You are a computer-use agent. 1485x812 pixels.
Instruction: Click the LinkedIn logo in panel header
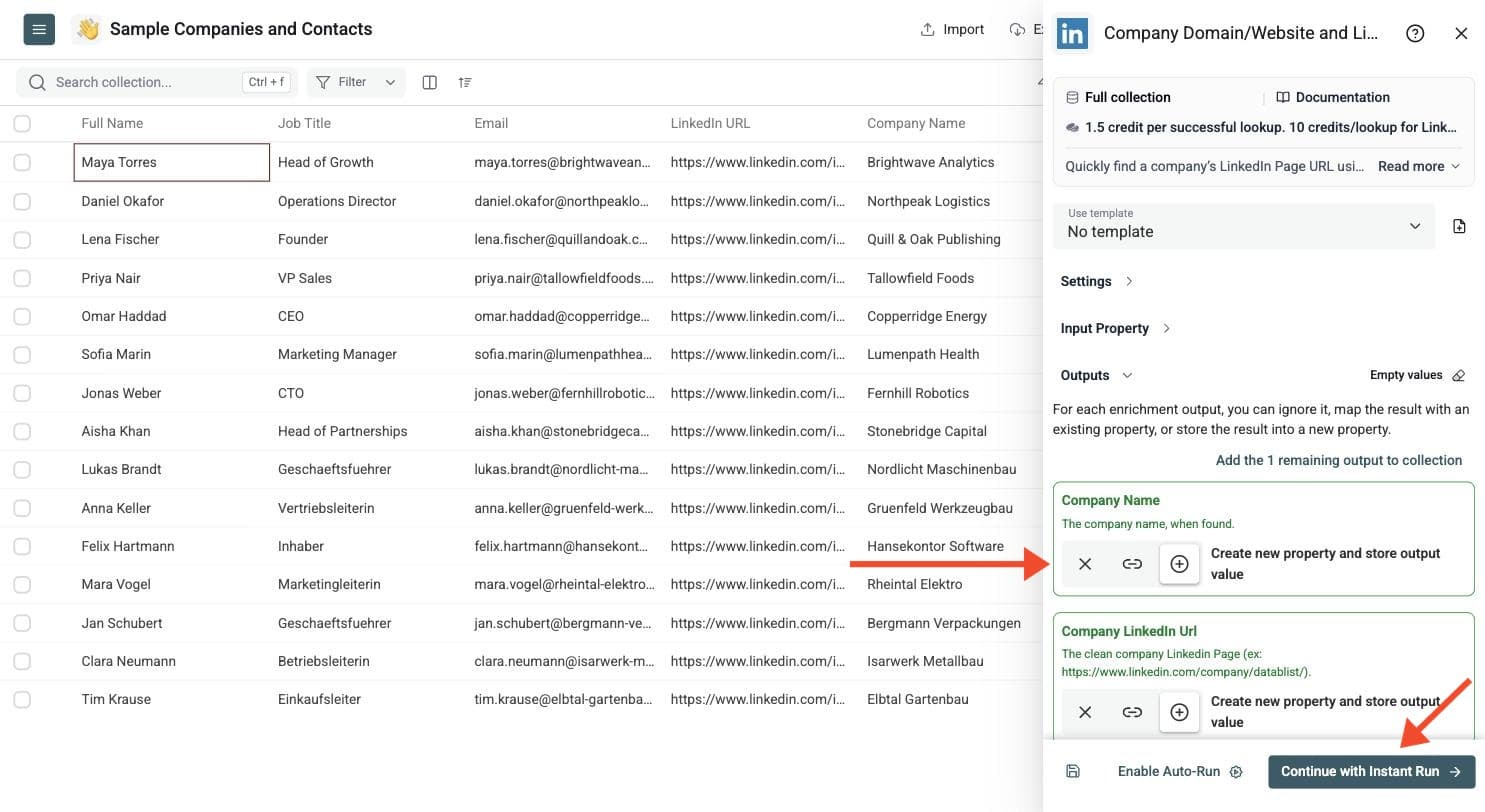click(x=1072, y=33)
